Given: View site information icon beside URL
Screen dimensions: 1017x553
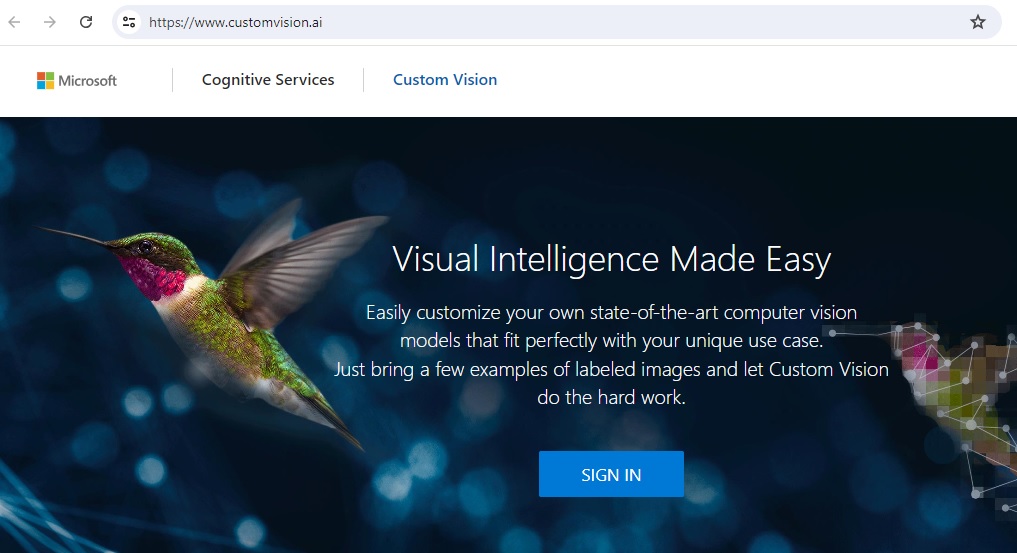Looking at the screenshot, I should [x=128, y=22].
